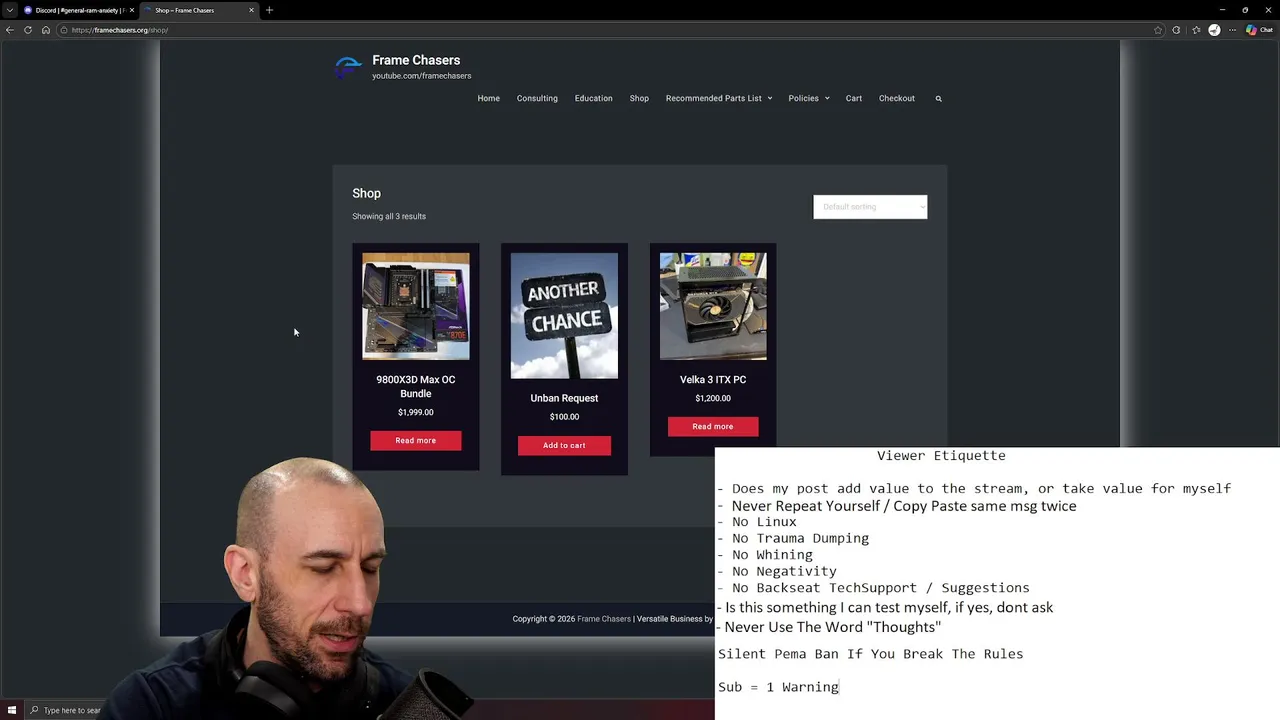Screen dimensions: 1280x720
Task: Click the 'Sub = 1 Warning' line
Action: (778, 687)
